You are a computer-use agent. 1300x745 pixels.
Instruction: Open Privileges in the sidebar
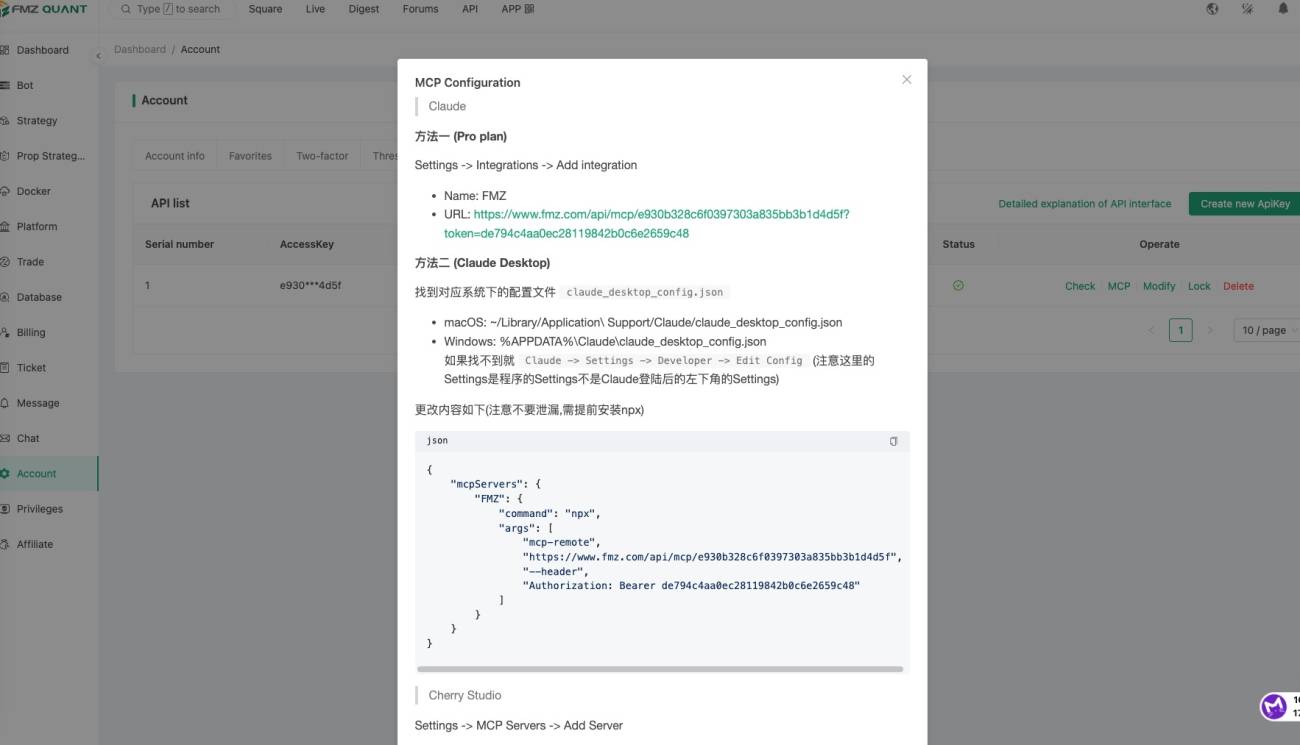pos(39,509)
